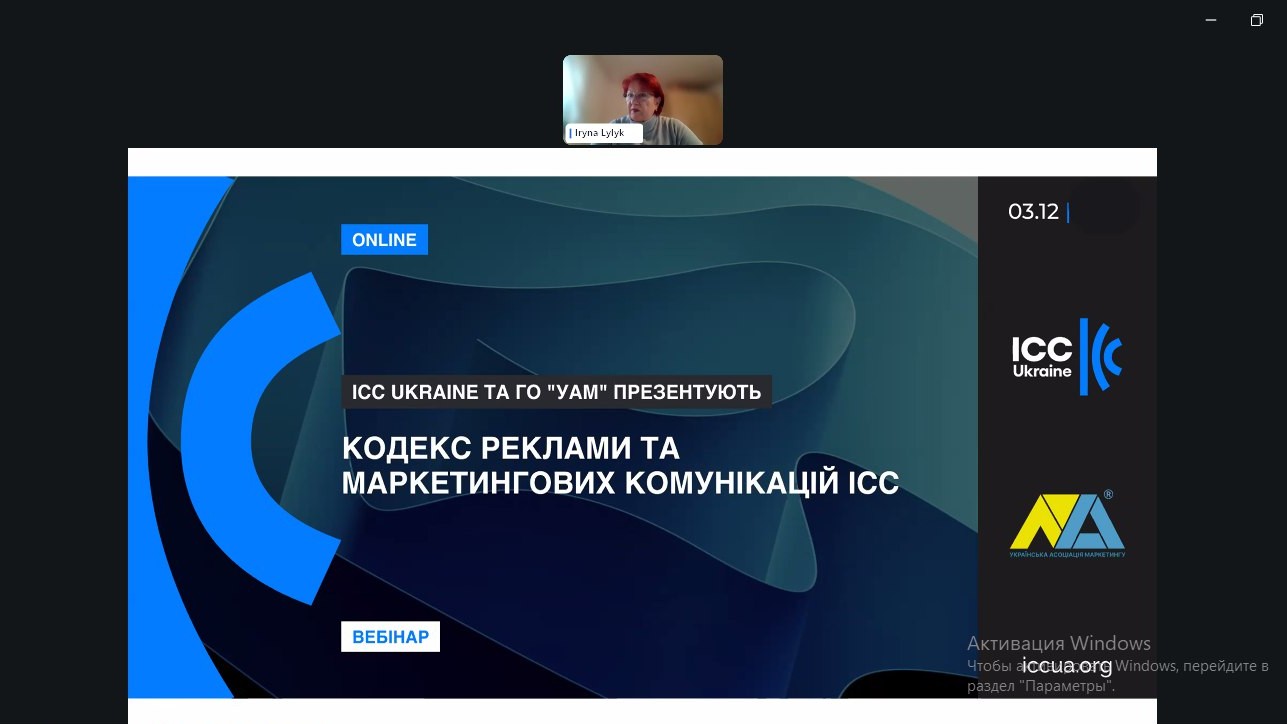Click the blue sound-wave emblem beside ICC
1287x724 pixels.
1104,356
